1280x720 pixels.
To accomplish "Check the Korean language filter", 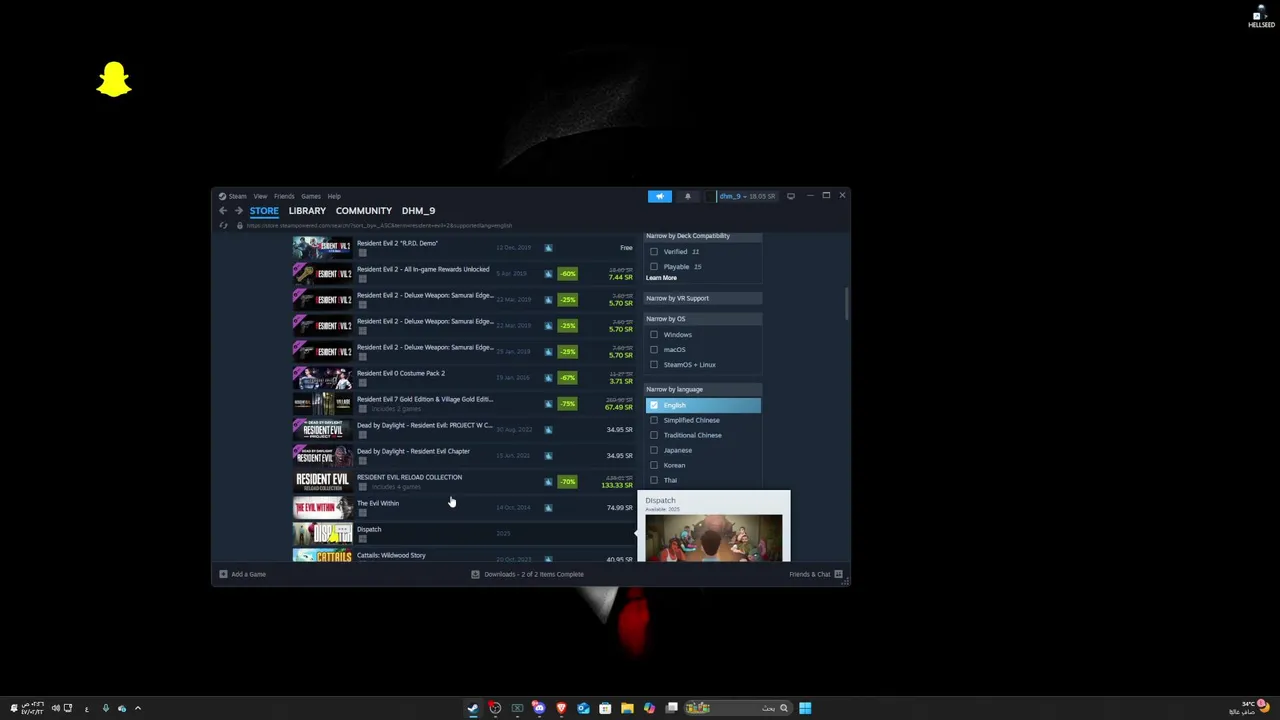I will pos(654,465).
